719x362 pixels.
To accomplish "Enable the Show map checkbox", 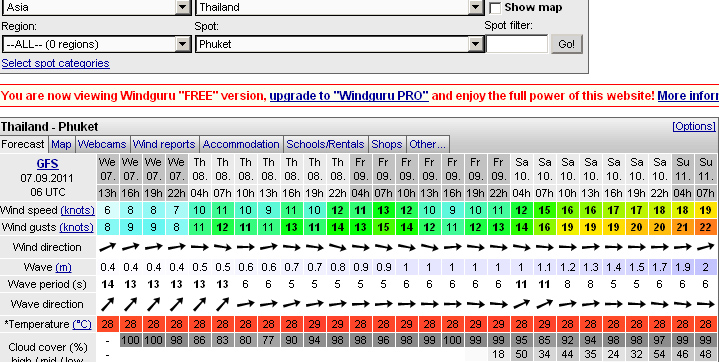I will pos(495,8).
